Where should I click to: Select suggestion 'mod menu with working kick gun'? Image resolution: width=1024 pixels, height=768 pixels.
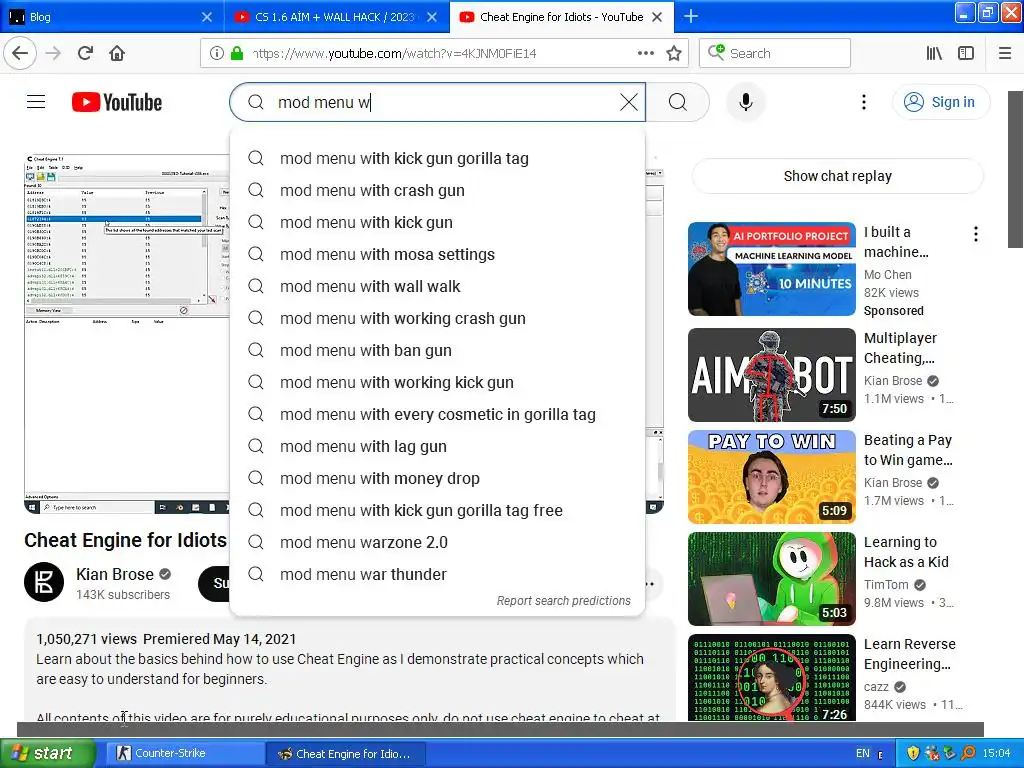tap(438, 382)
